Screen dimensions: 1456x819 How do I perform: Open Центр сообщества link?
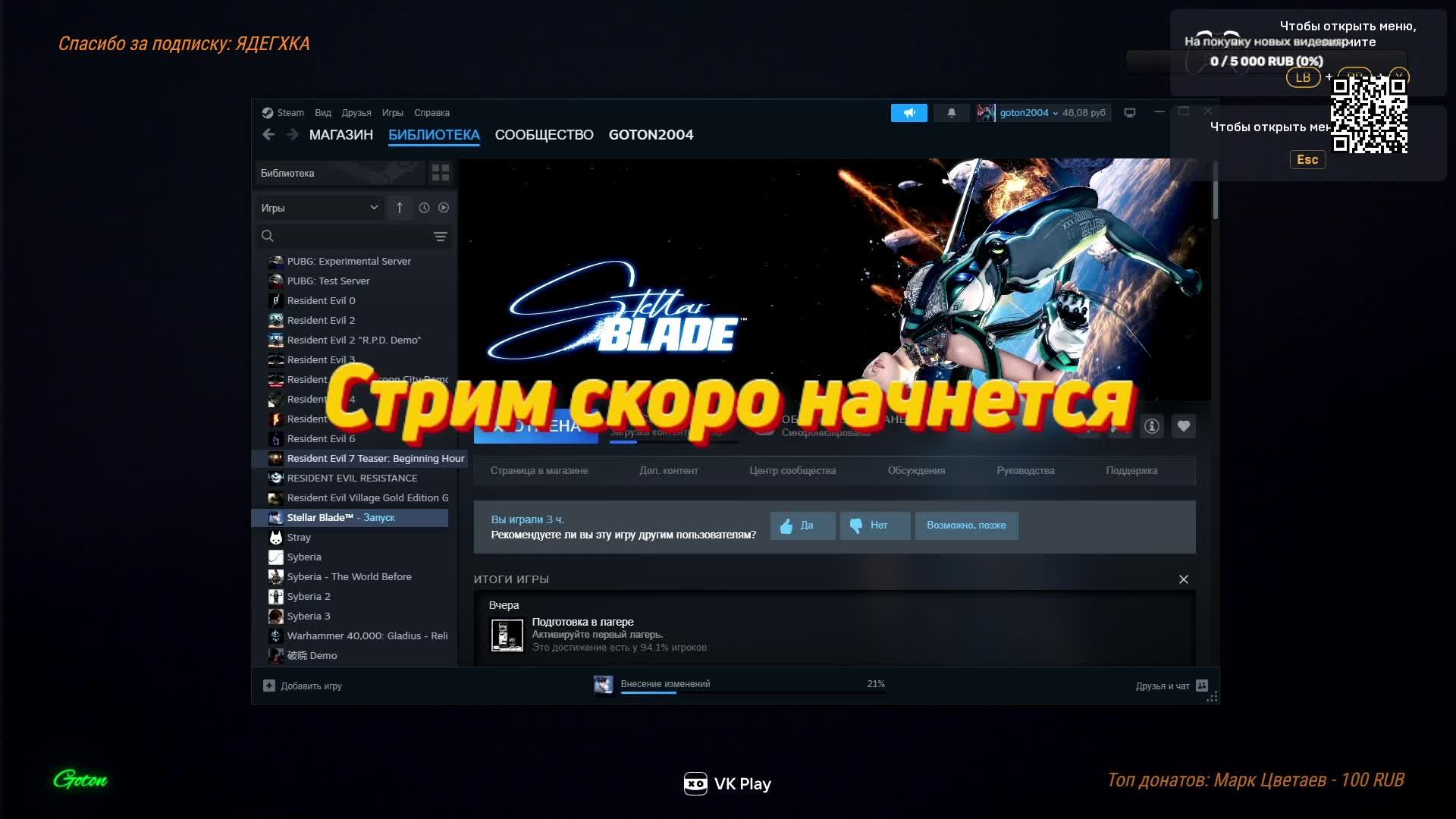point(792,470)
